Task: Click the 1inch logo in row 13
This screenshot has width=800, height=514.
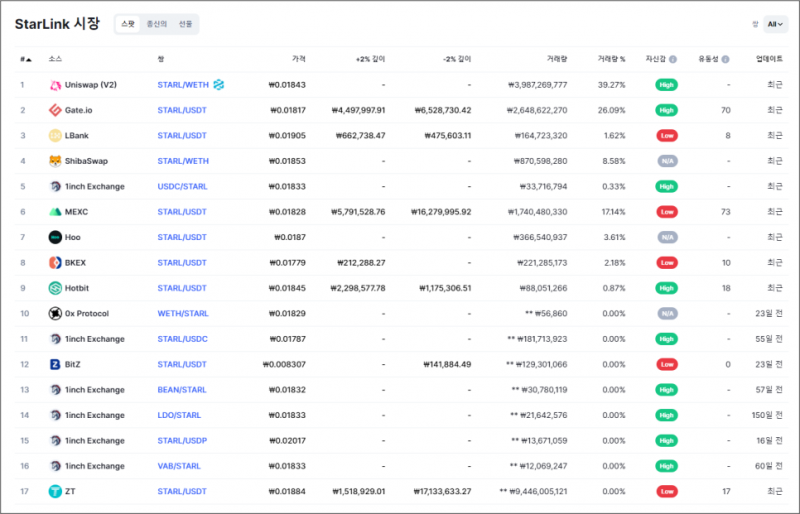Action: pyautogui.click(x=55, y=390)
